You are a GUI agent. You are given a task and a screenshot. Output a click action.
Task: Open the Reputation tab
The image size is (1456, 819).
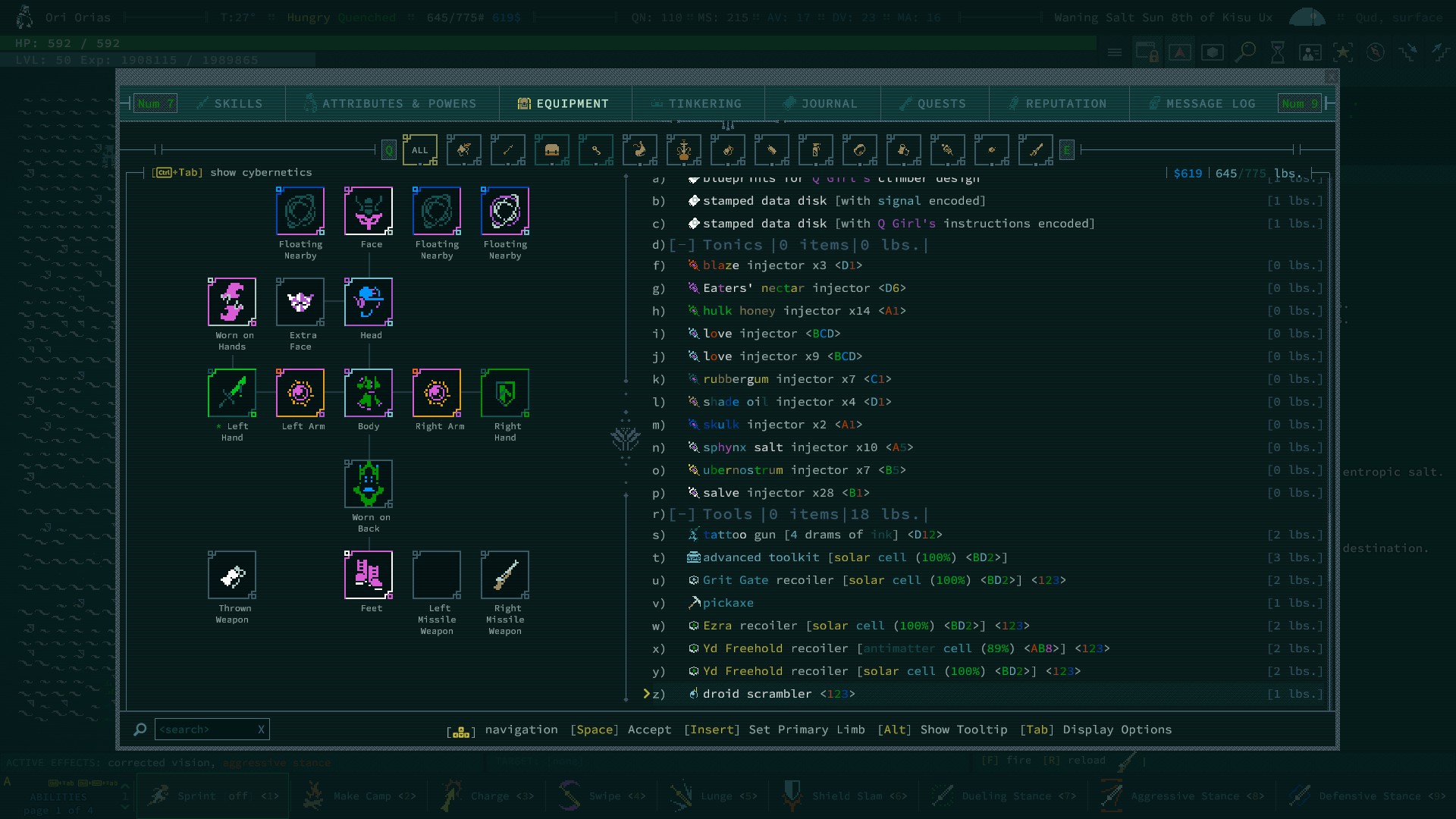[1058, 104]
